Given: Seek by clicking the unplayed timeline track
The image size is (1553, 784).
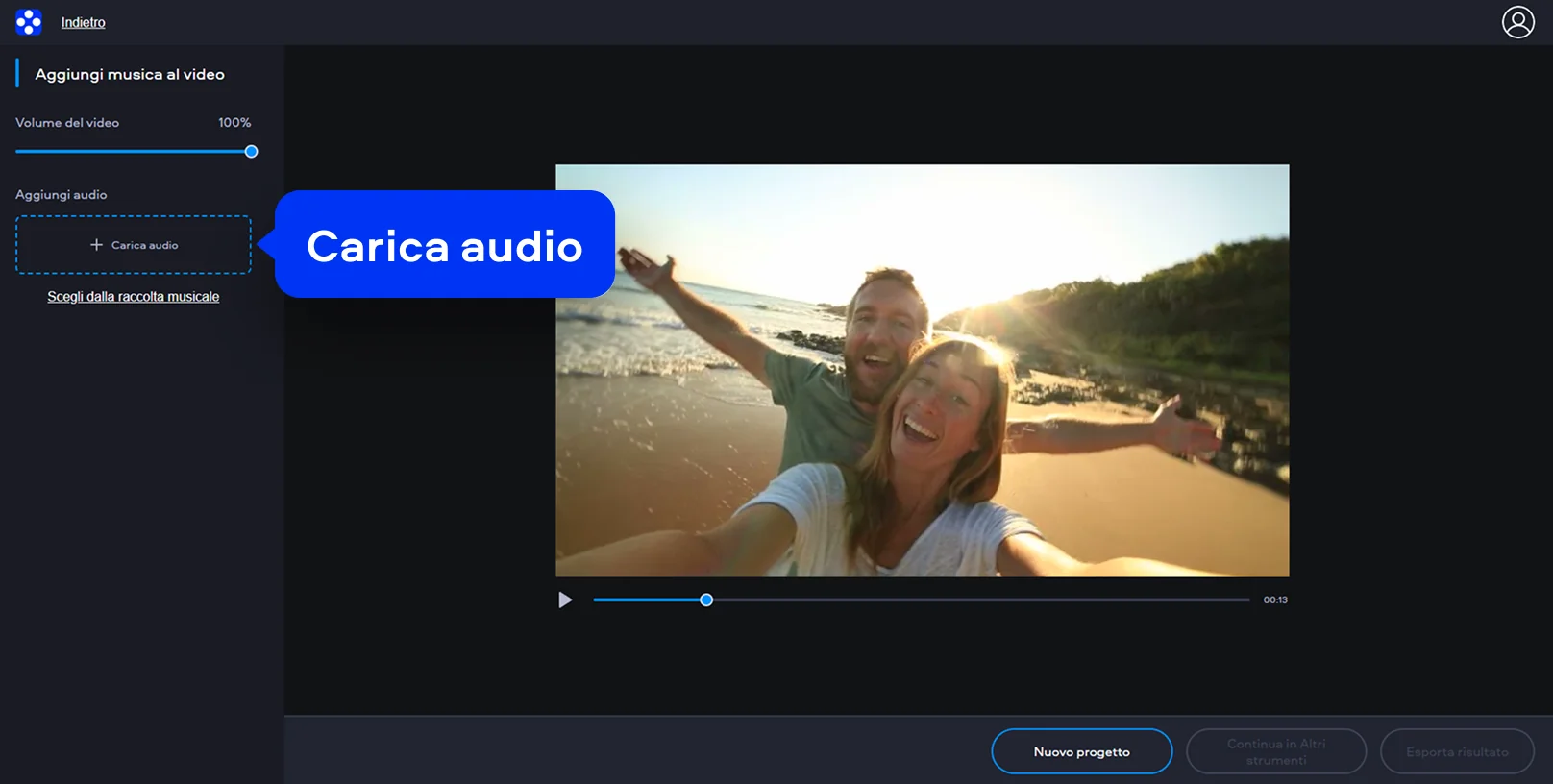Looking at the screenshot, I should [980, 600].
